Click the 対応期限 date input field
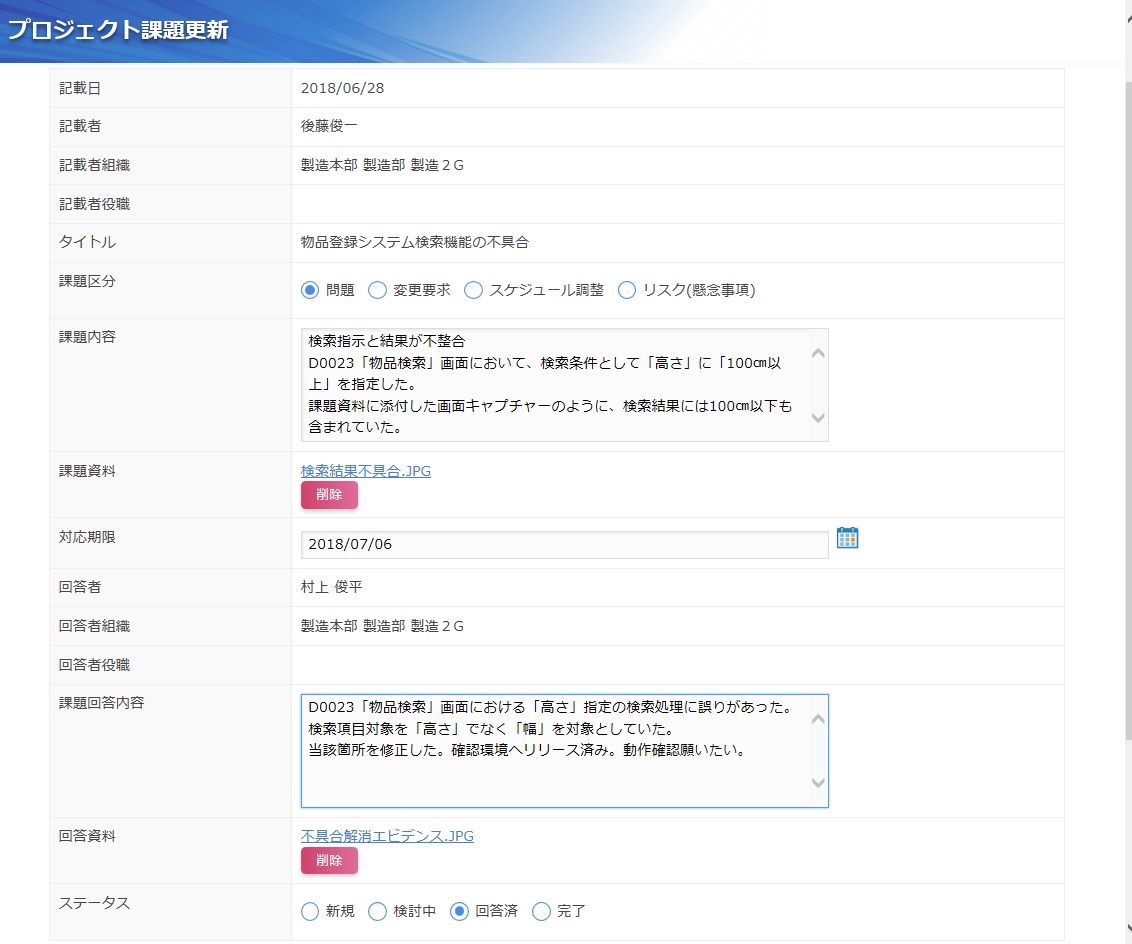 coord(564,544)
